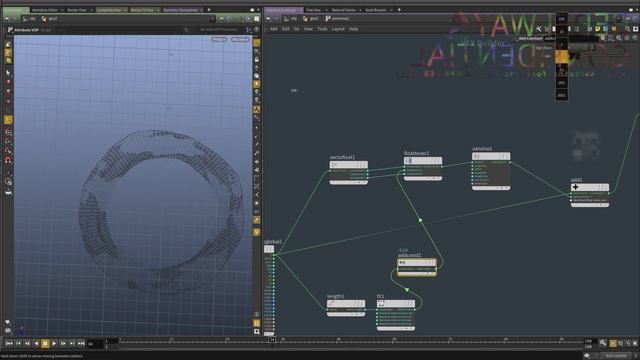The height and width of the screenshot is (360, 640).
Task: Click the current frame number field
Action: pyautogui.click(x=95, y=344)
